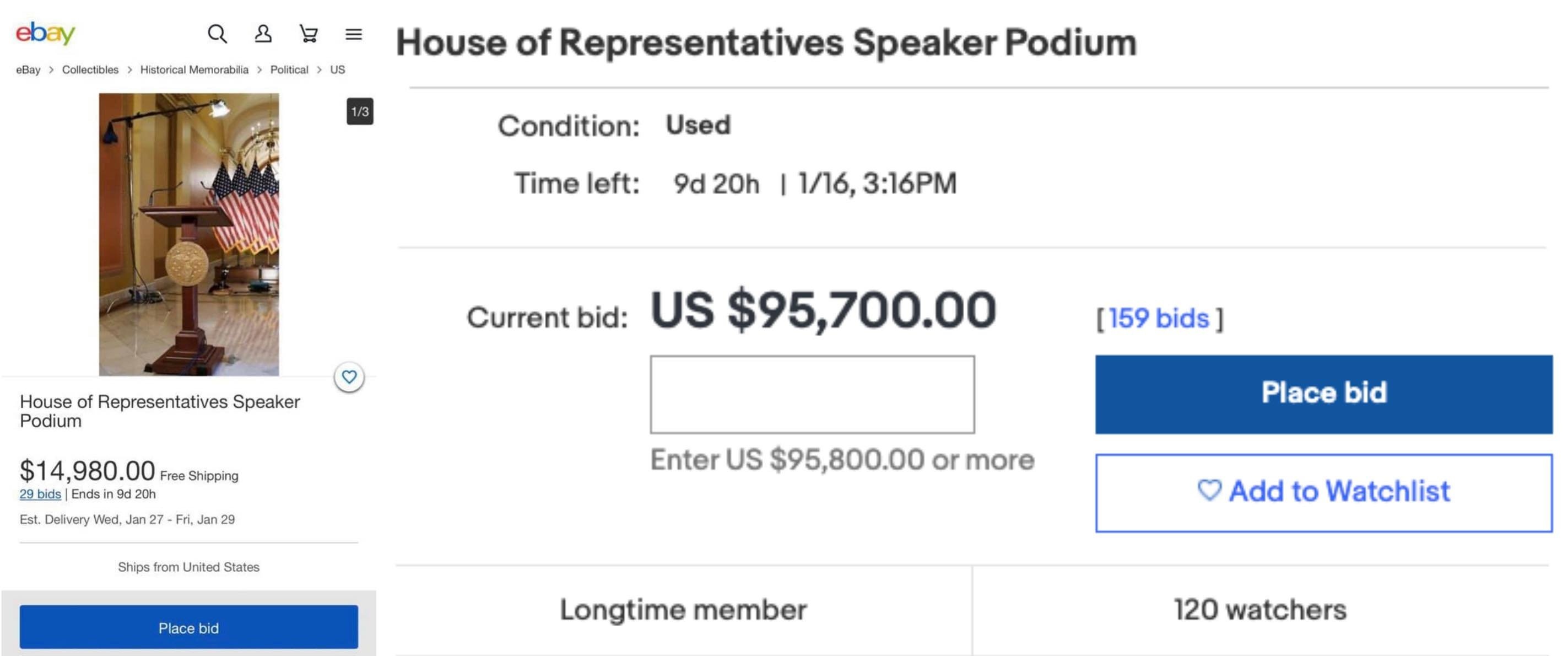Open the shopping cart icon

click(309, 34)
